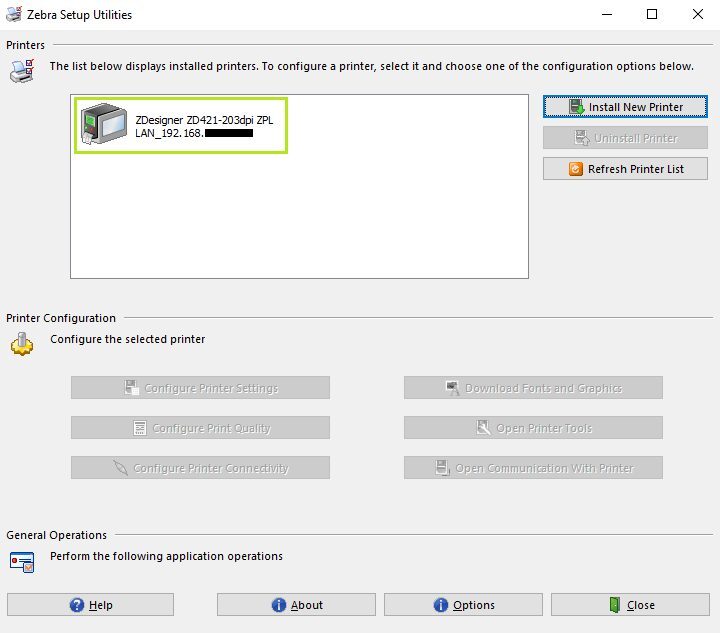Click the gear icon in Printer Configuration
This screenshot has width=720, height=633.
pos(22,344)
